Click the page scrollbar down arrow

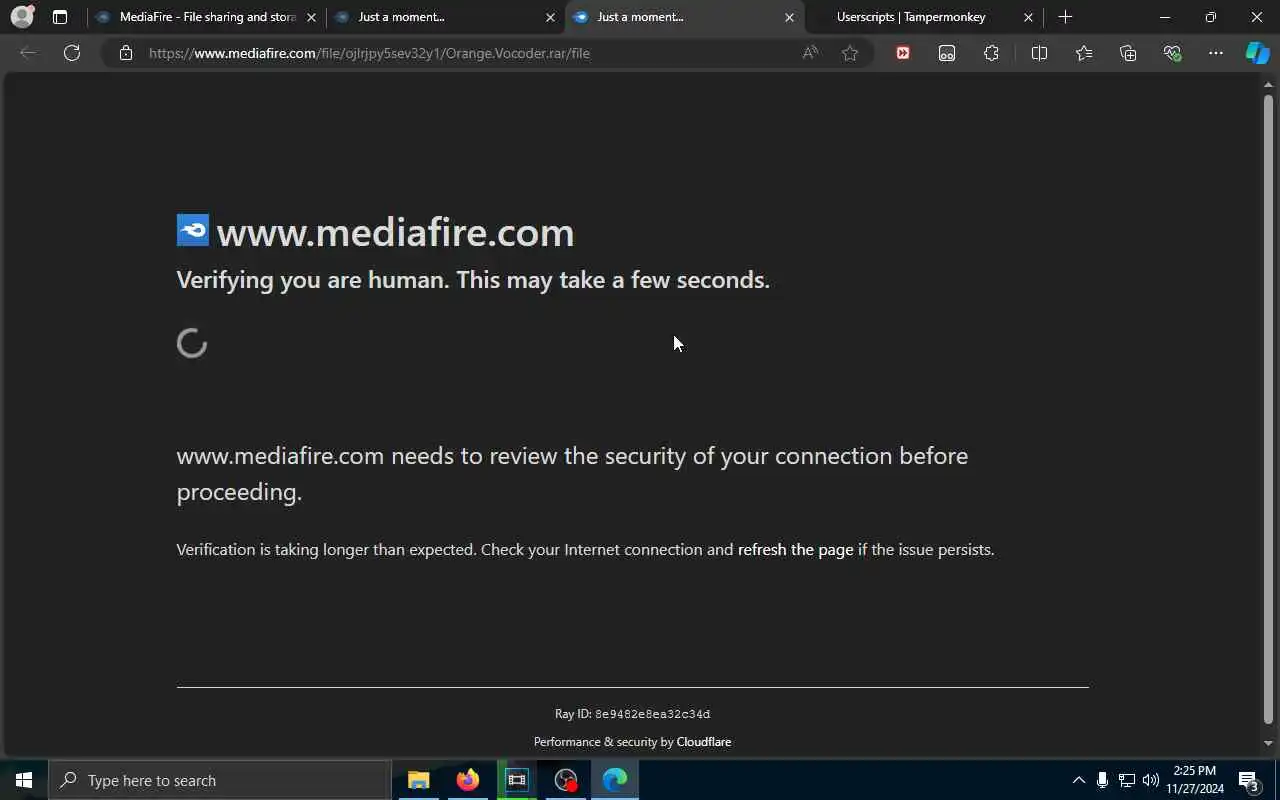coord(1268,743)
